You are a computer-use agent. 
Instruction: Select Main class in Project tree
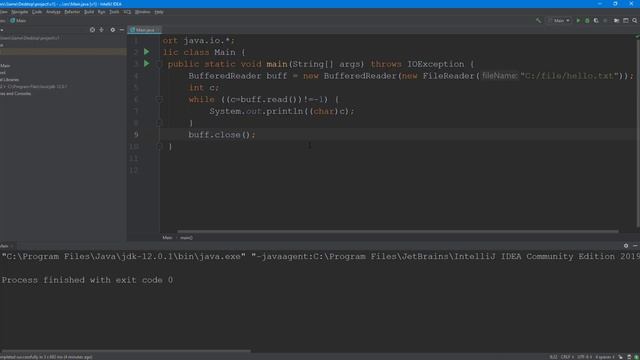coord(5,66)
